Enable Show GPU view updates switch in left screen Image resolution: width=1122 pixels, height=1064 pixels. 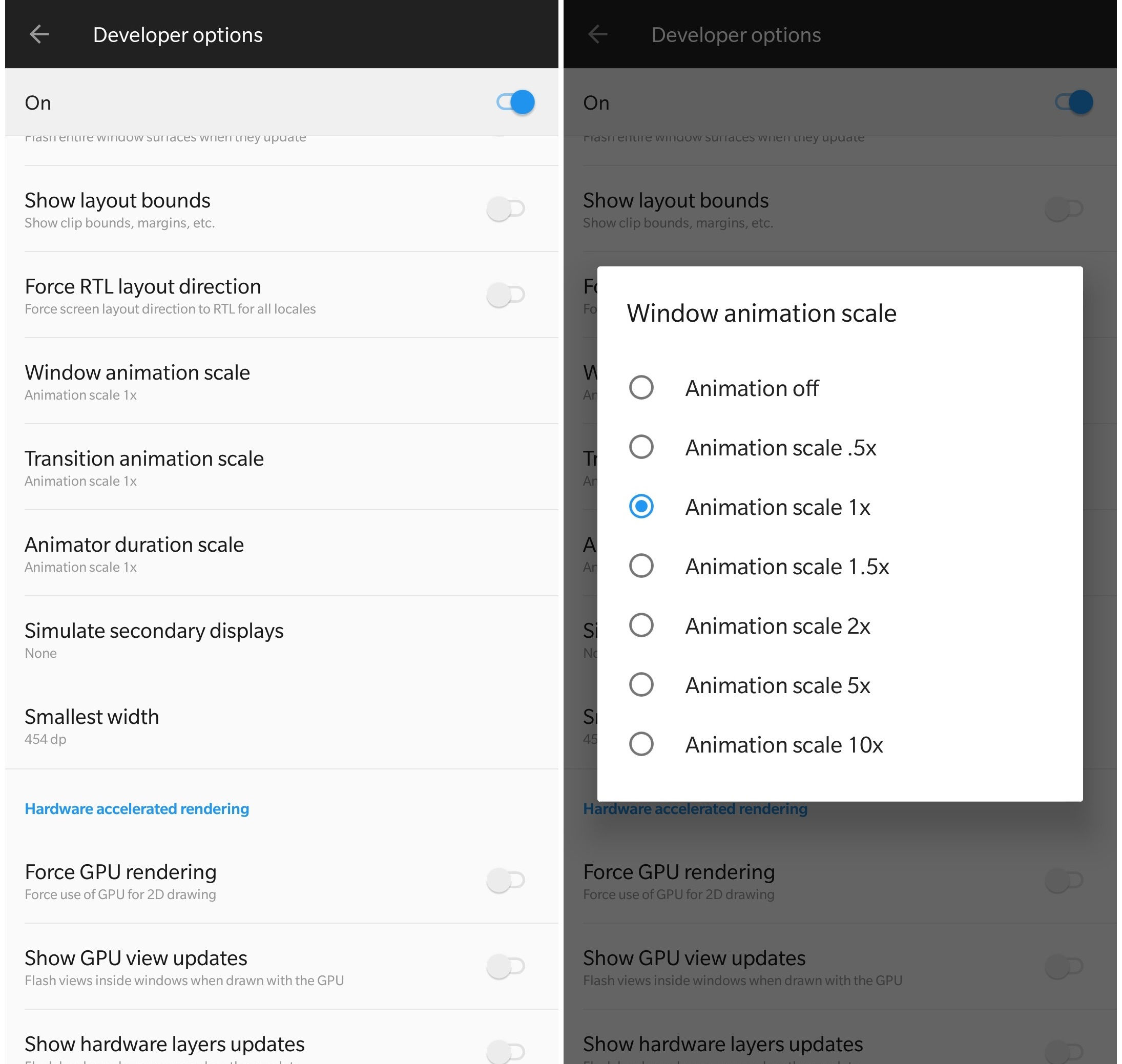point(505,967)
